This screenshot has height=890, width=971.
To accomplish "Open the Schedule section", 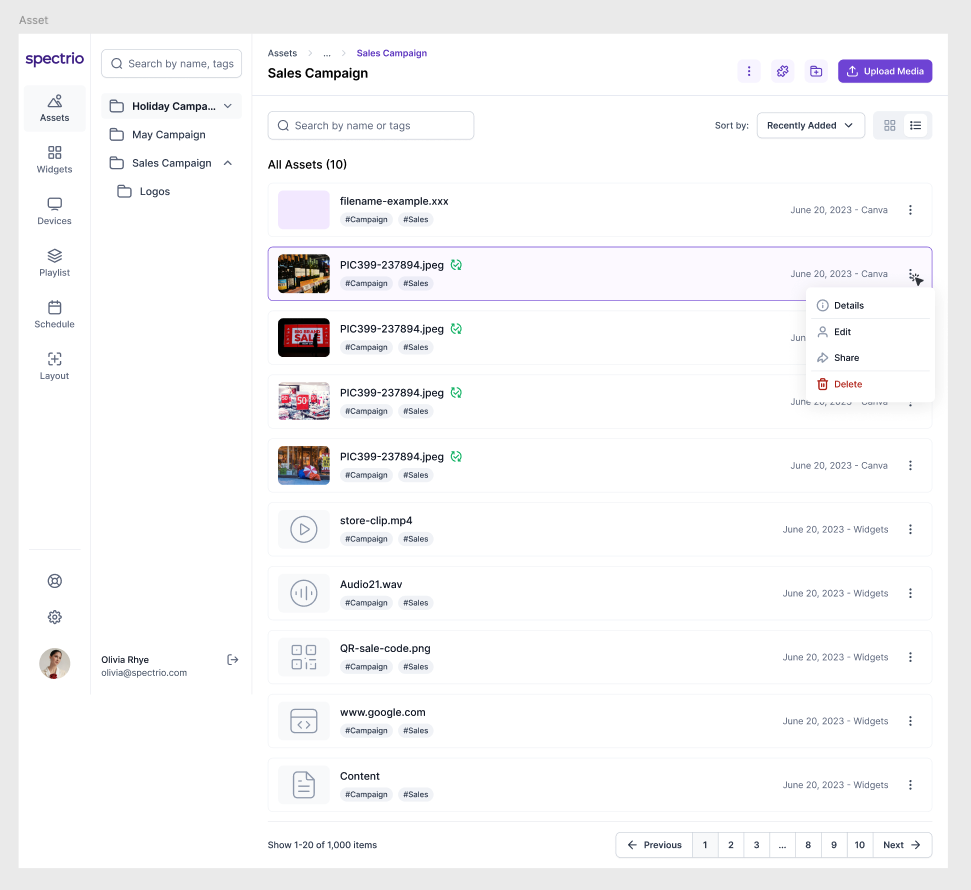I will [54, 314].
